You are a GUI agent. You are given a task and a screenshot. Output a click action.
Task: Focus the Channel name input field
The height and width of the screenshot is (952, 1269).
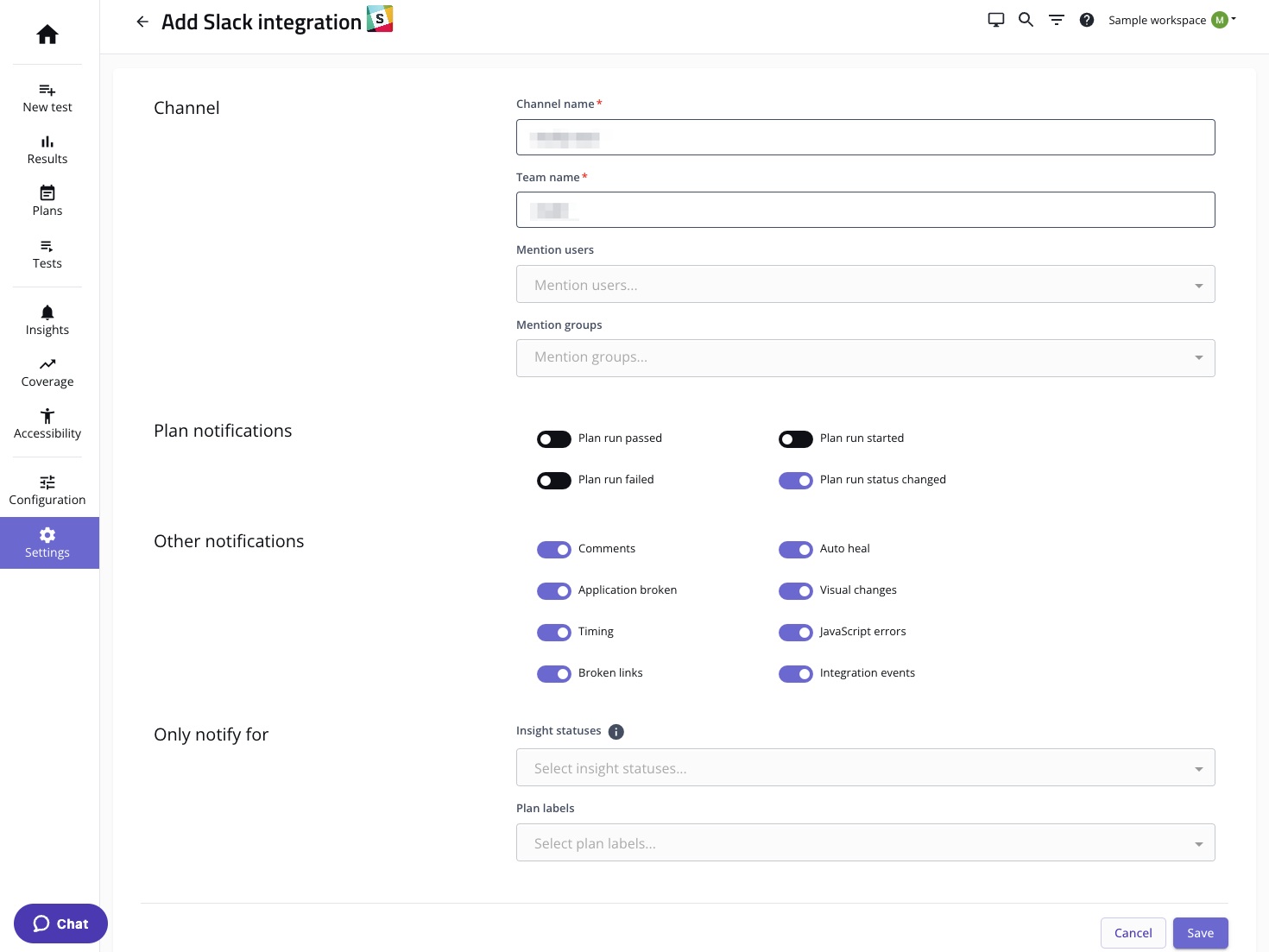click(x=865, y=137)
